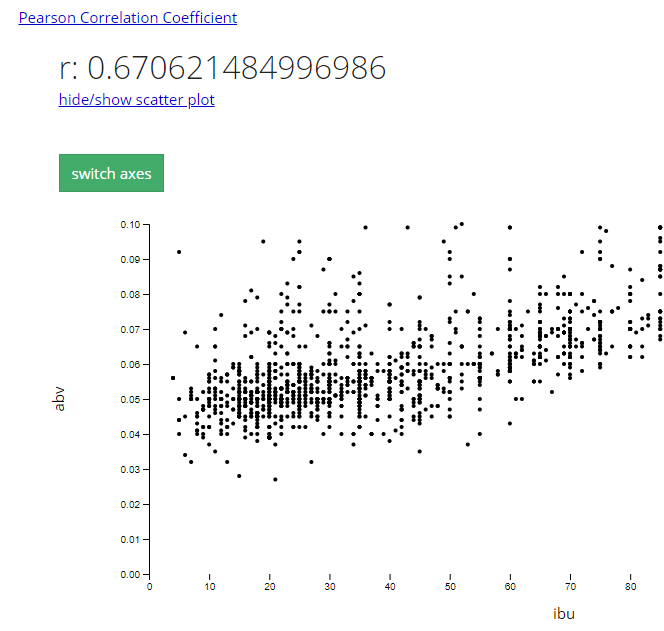Viewport: 664px width, 631px height.
Task: Click the green switch axes button
Action: [111, 173]
